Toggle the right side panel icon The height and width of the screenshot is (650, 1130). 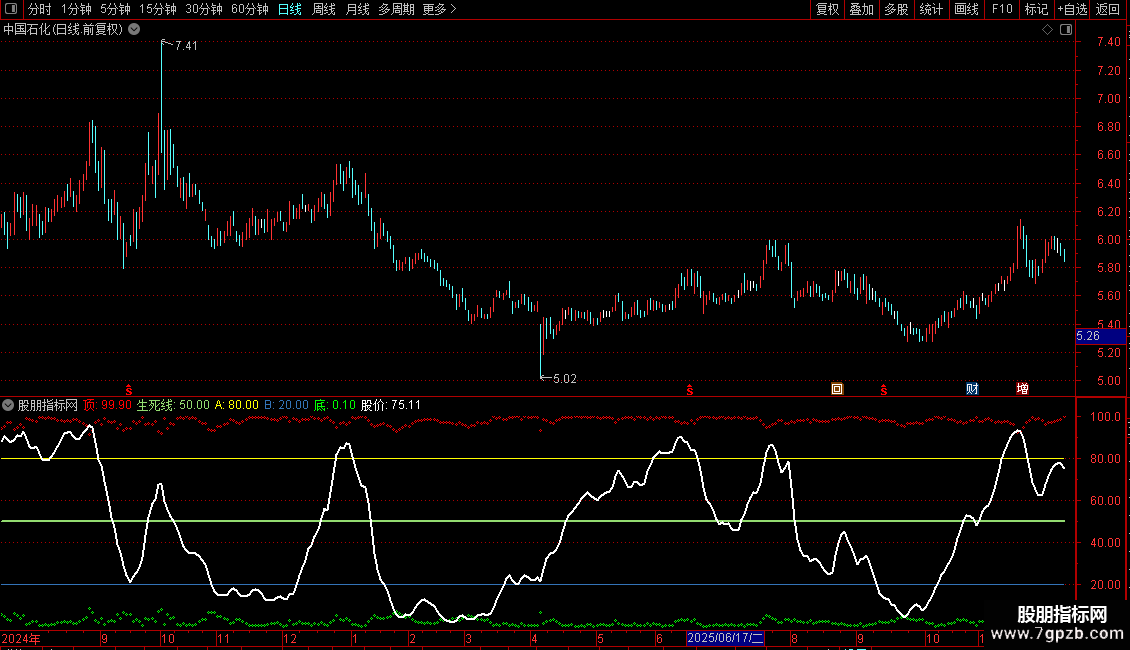click(x=1066, y=30)
